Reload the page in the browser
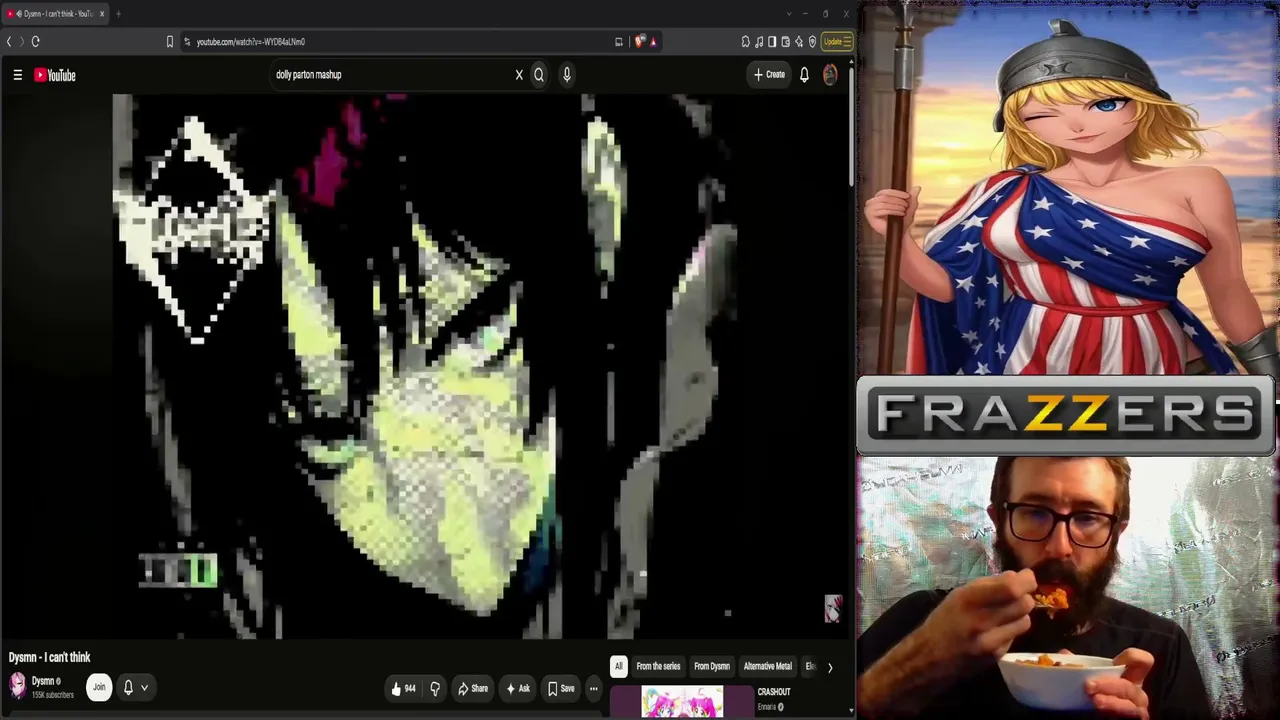 (35, 41)
